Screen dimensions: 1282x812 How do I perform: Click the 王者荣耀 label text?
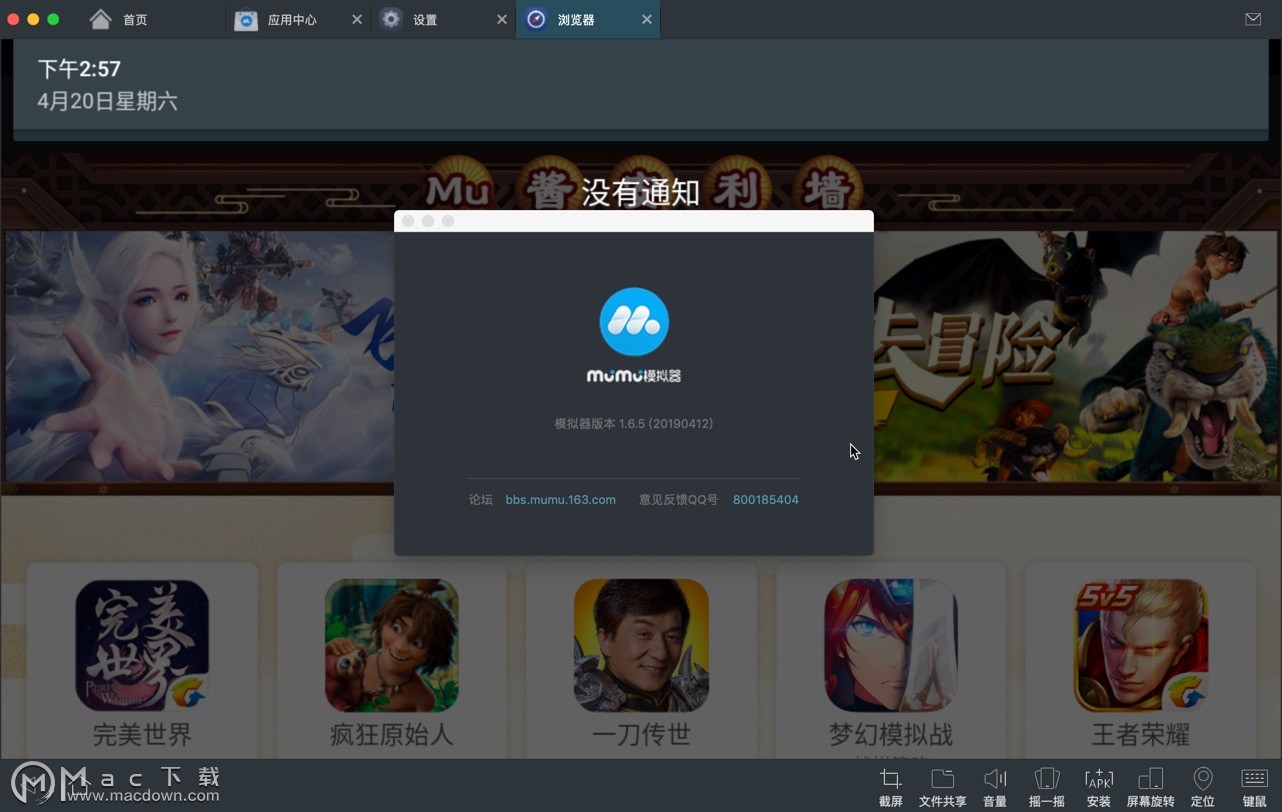(1141, 735)
